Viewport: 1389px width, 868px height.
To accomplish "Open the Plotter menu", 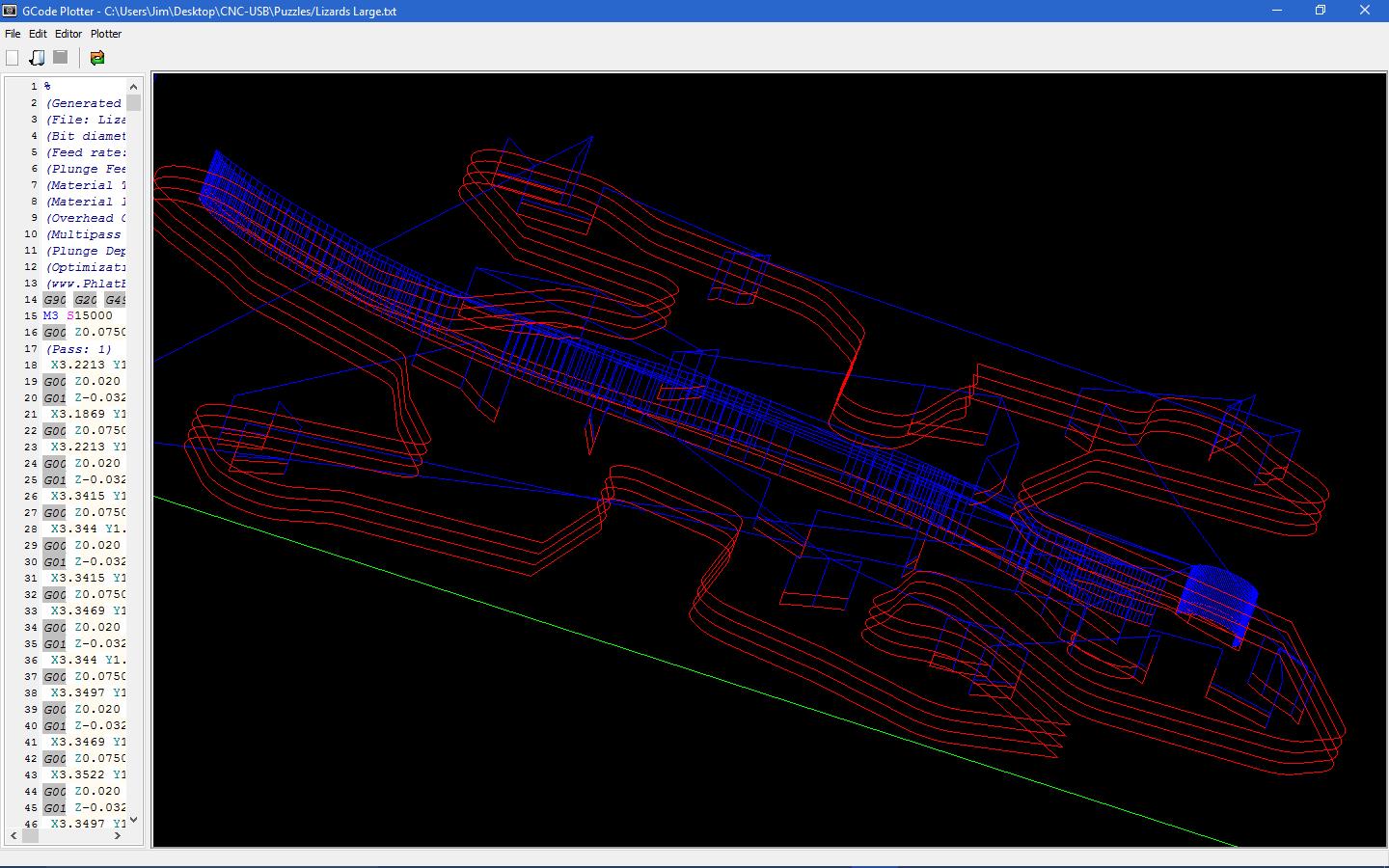I will (106, 34).
